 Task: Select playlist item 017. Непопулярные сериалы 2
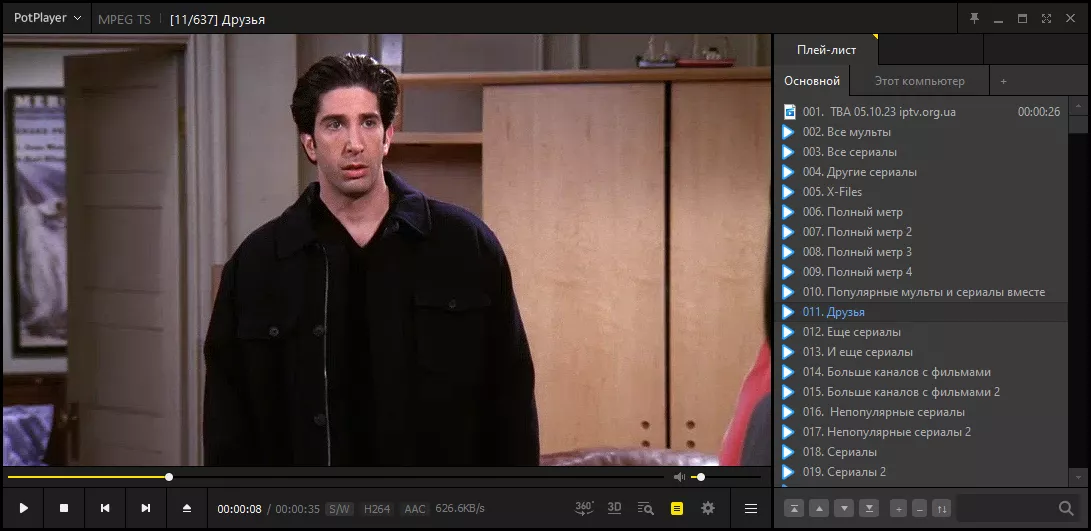(921, 432)
